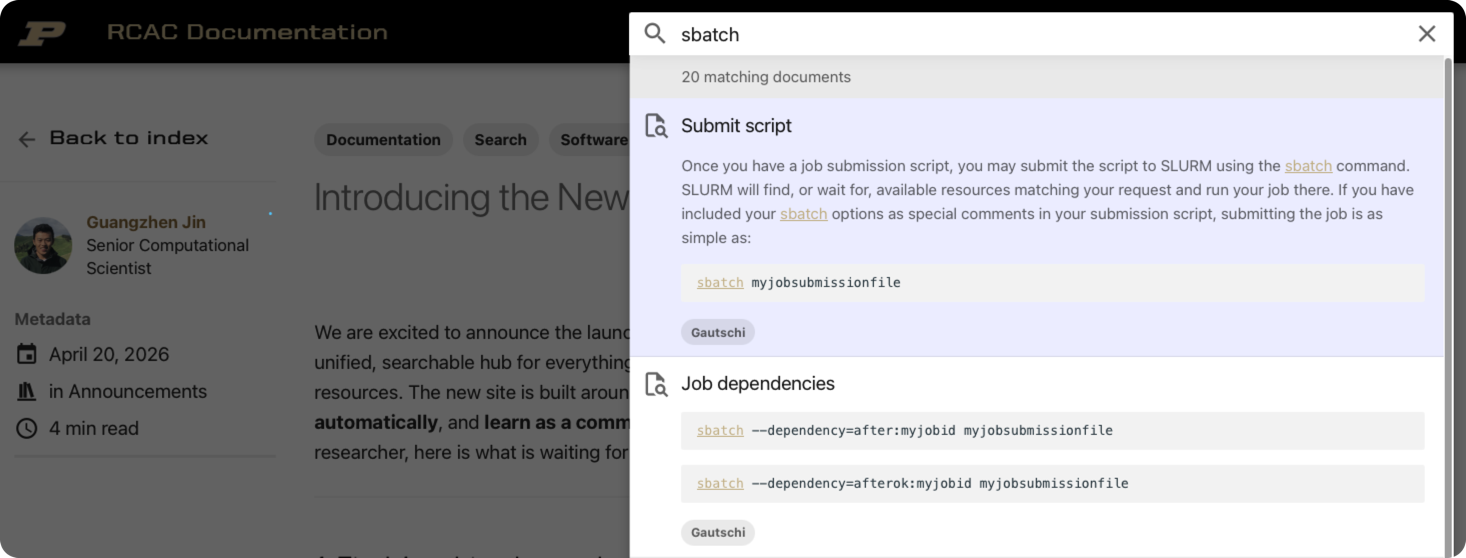Open Guangzhen Jin author name
The width and height of the screenshot is (1466, 558).
coord(146,222)
